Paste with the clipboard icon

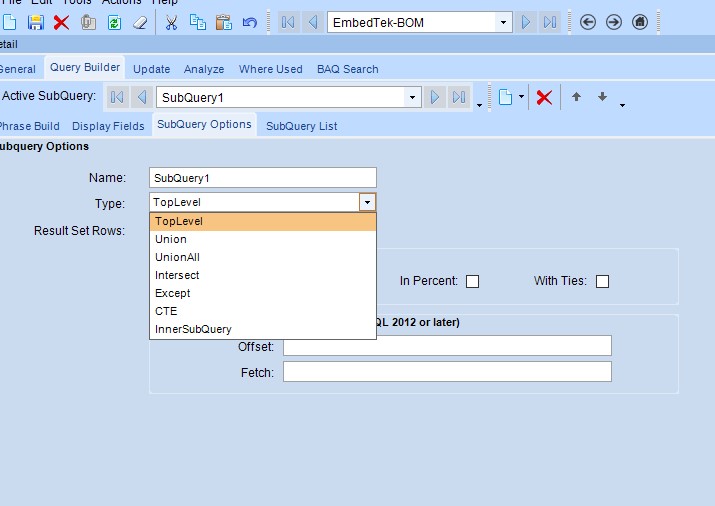223,22
